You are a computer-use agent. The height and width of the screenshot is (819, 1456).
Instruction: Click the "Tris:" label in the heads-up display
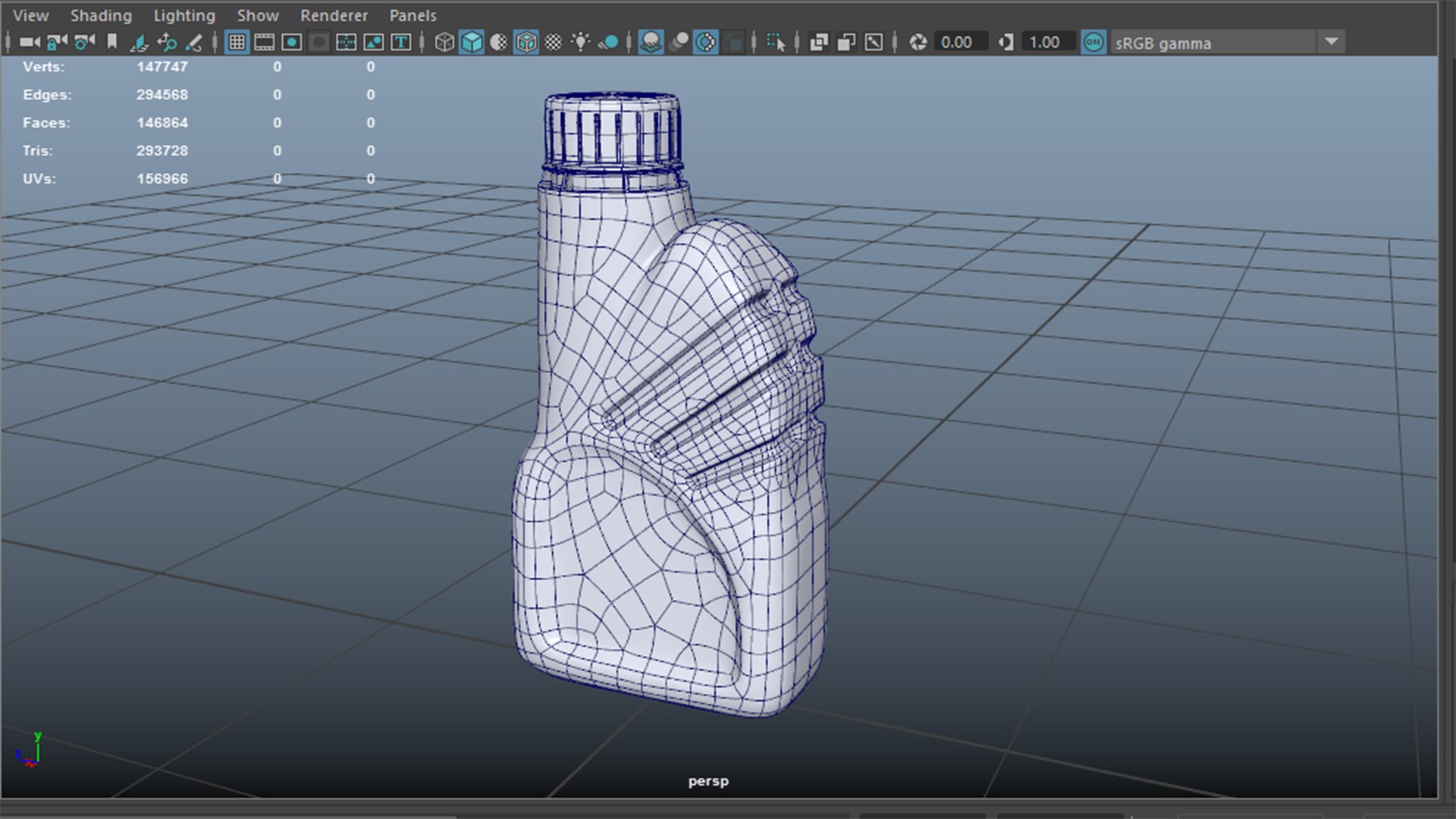(38, 151)
